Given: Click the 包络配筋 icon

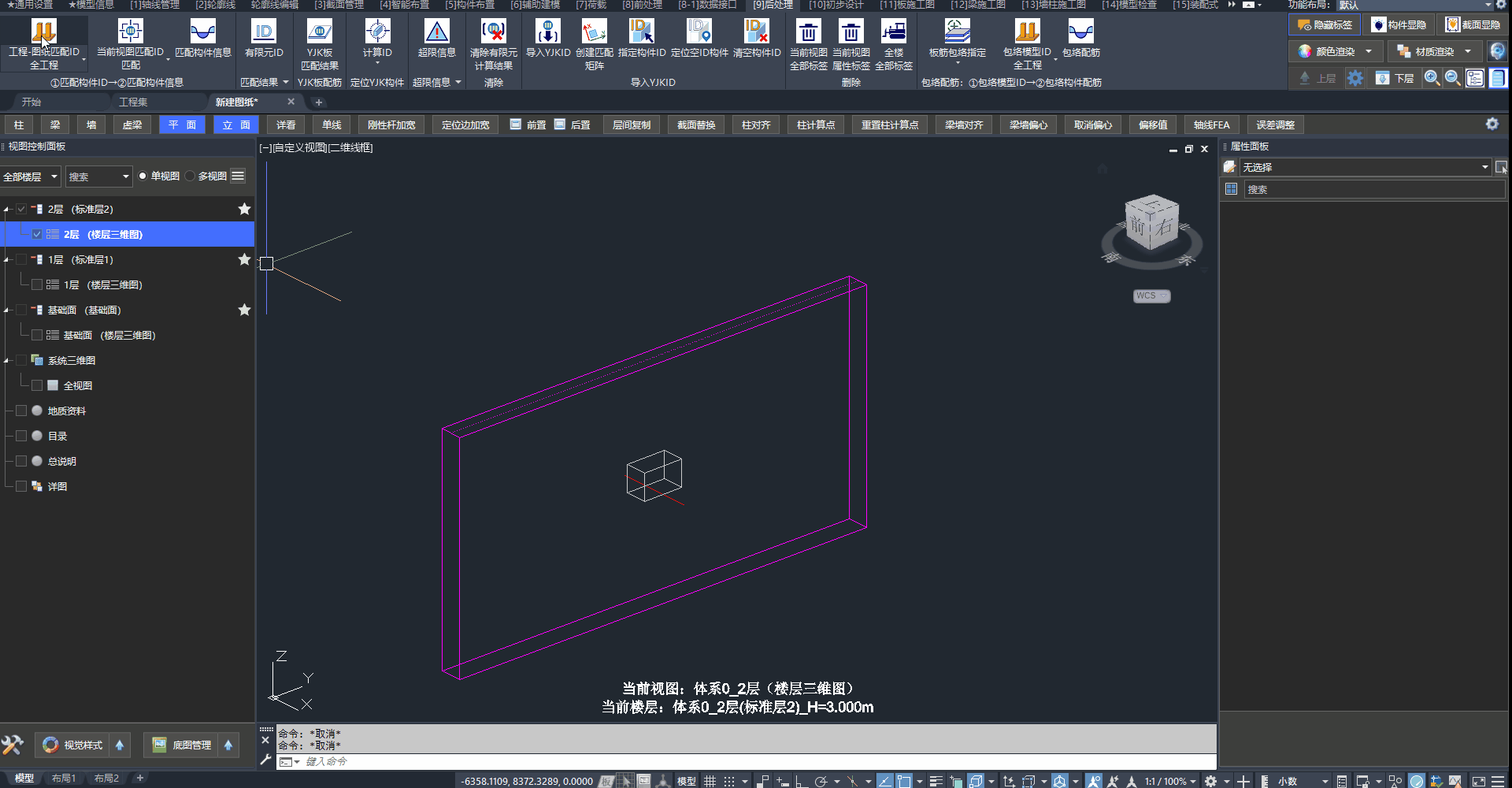Looking at the screenshot, I should pyautogui.click(x=1080, y=32).
